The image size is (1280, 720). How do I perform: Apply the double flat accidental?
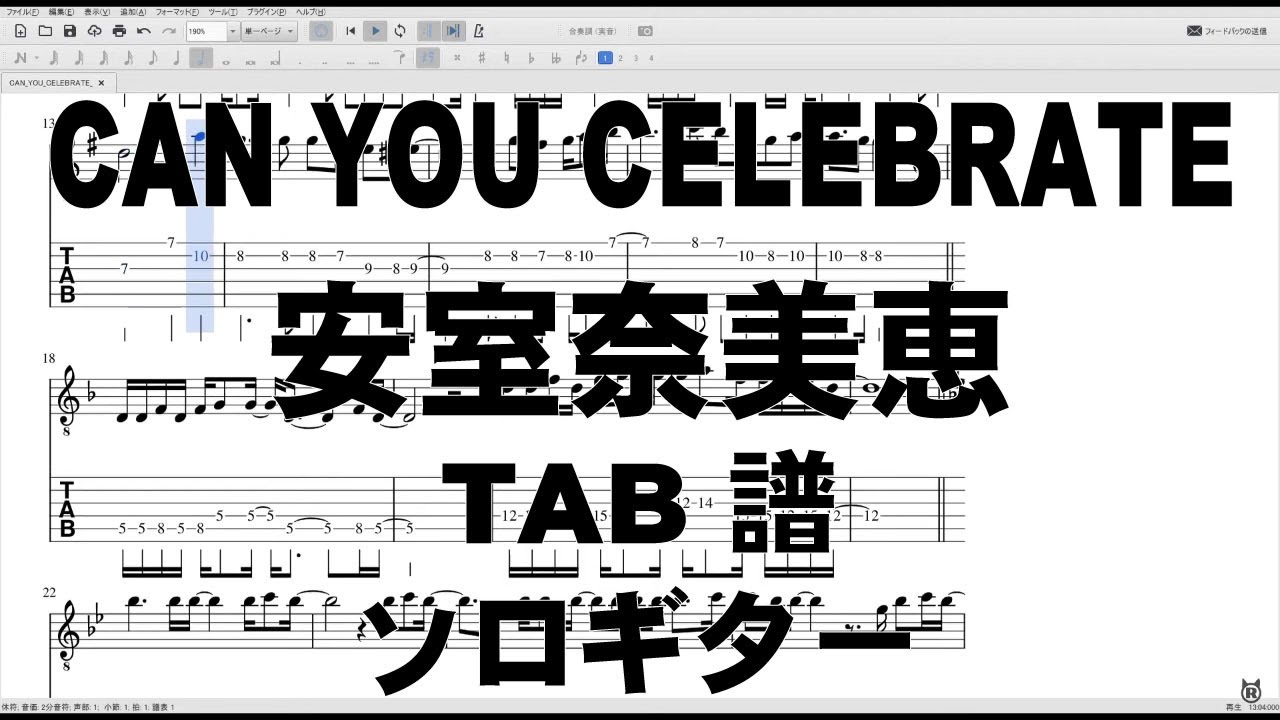[556, 58]
